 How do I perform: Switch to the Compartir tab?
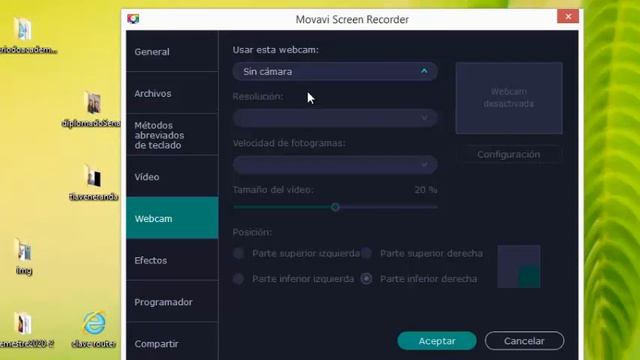(172, 343)
